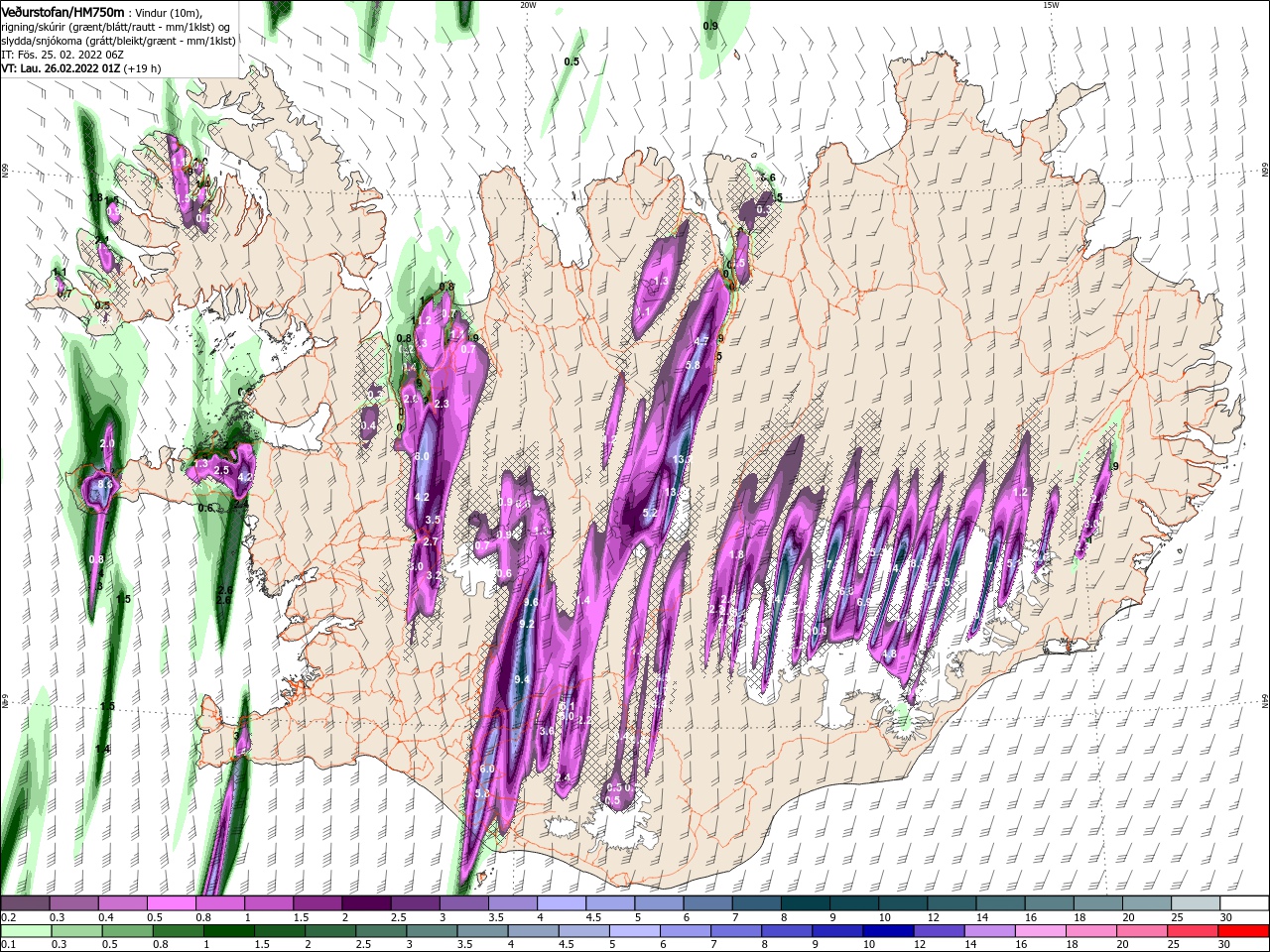Image resolution: width=1270 pixels, height=952 pixels.
Task: Click the 2.3 precipitation value on map
Action: coord(442,404)
